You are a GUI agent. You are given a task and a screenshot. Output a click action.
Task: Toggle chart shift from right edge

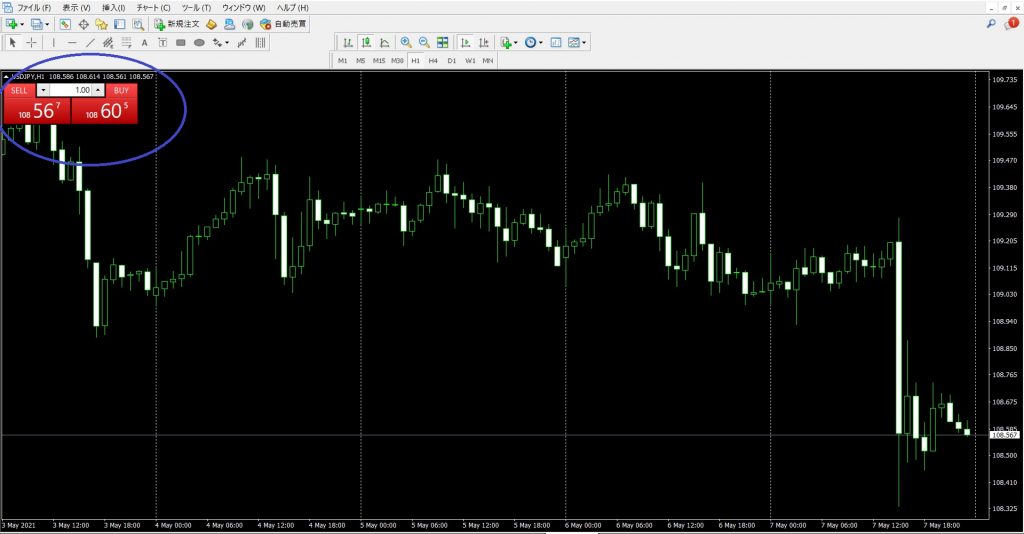483,43
